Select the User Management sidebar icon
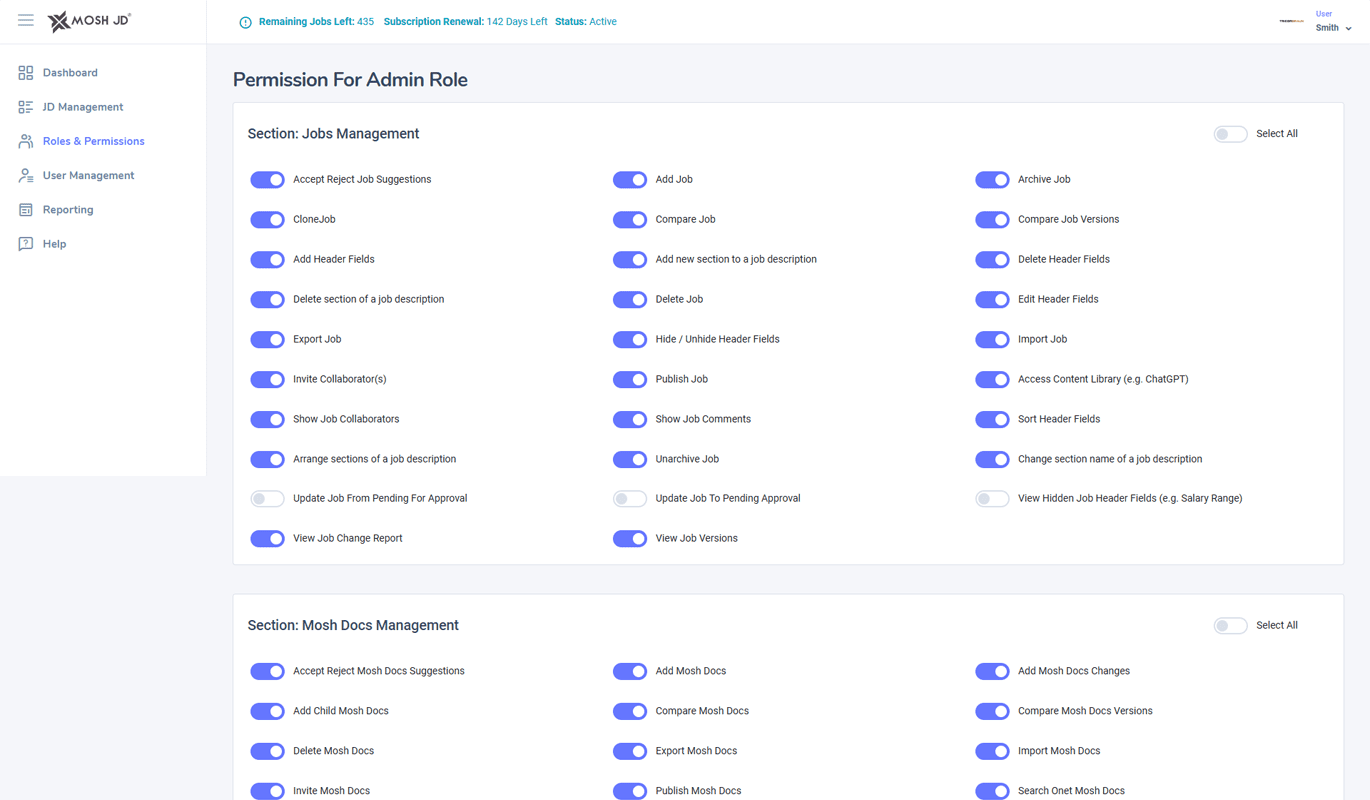The width and height of the screenshot is (1370, 800). (x=25, y=175)
